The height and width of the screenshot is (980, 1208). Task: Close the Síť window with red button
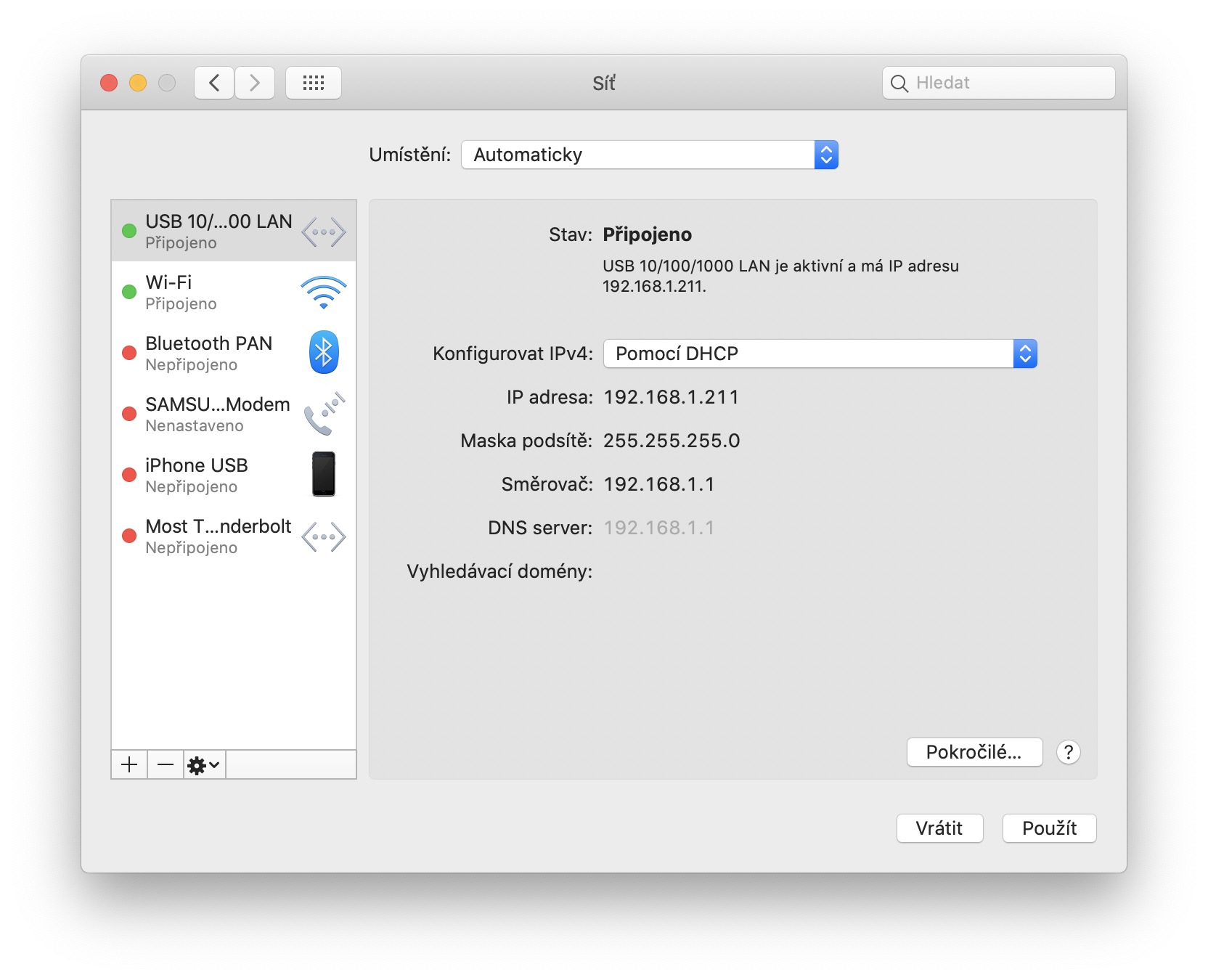(109, 83)
